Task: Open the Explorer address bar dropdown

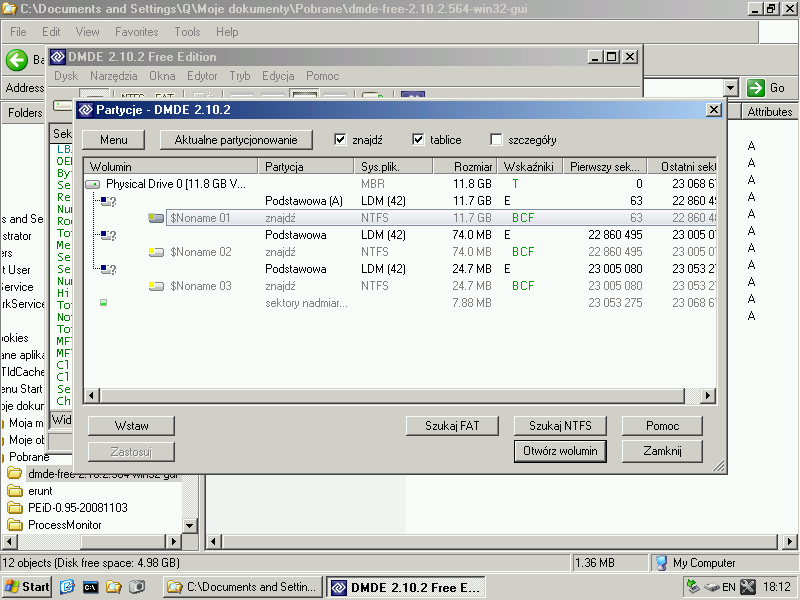Action: point(731,88)
